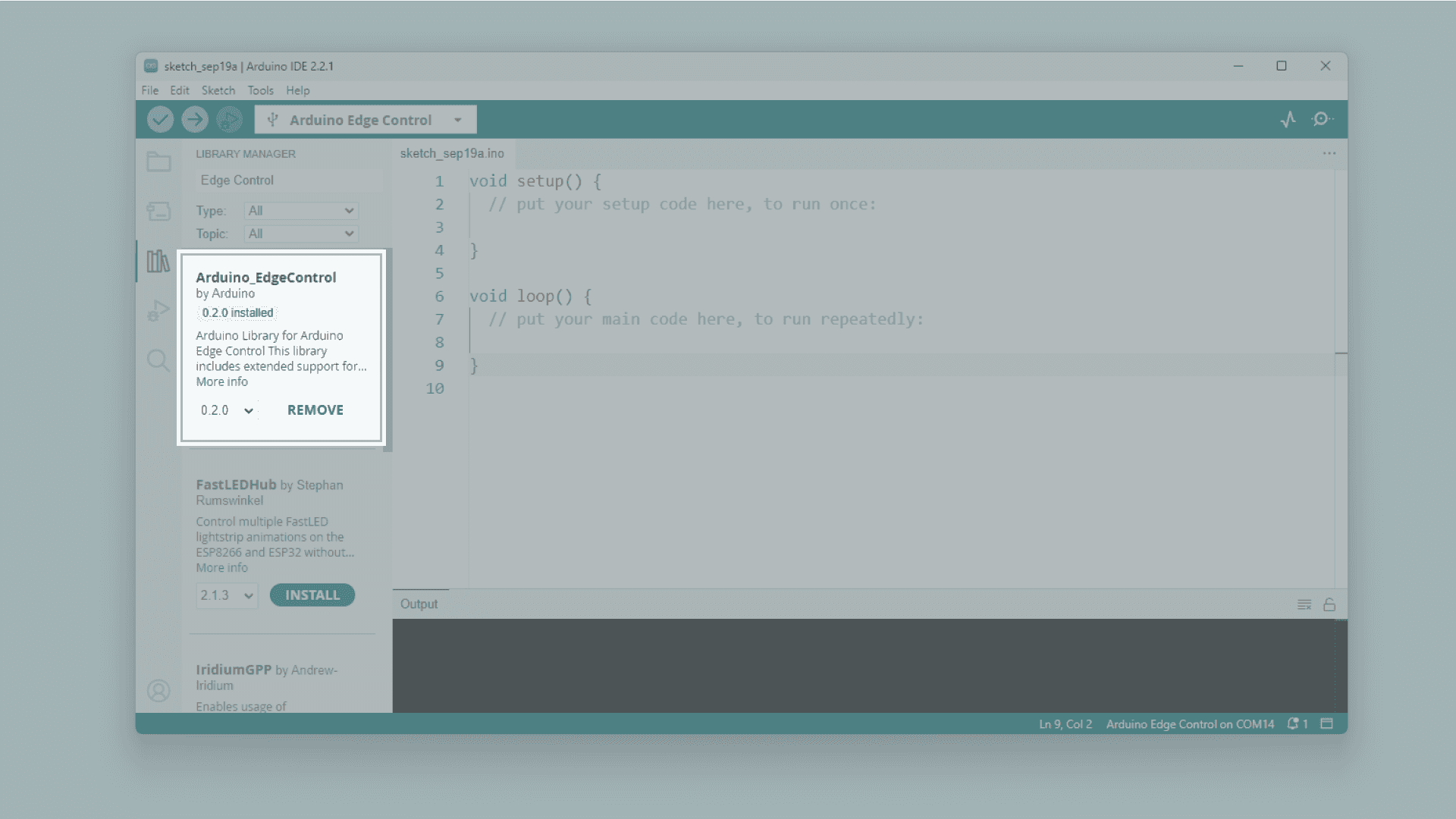The image size is (1456, 819).
Task: Open the Tools menu
Action: [260, 90]
